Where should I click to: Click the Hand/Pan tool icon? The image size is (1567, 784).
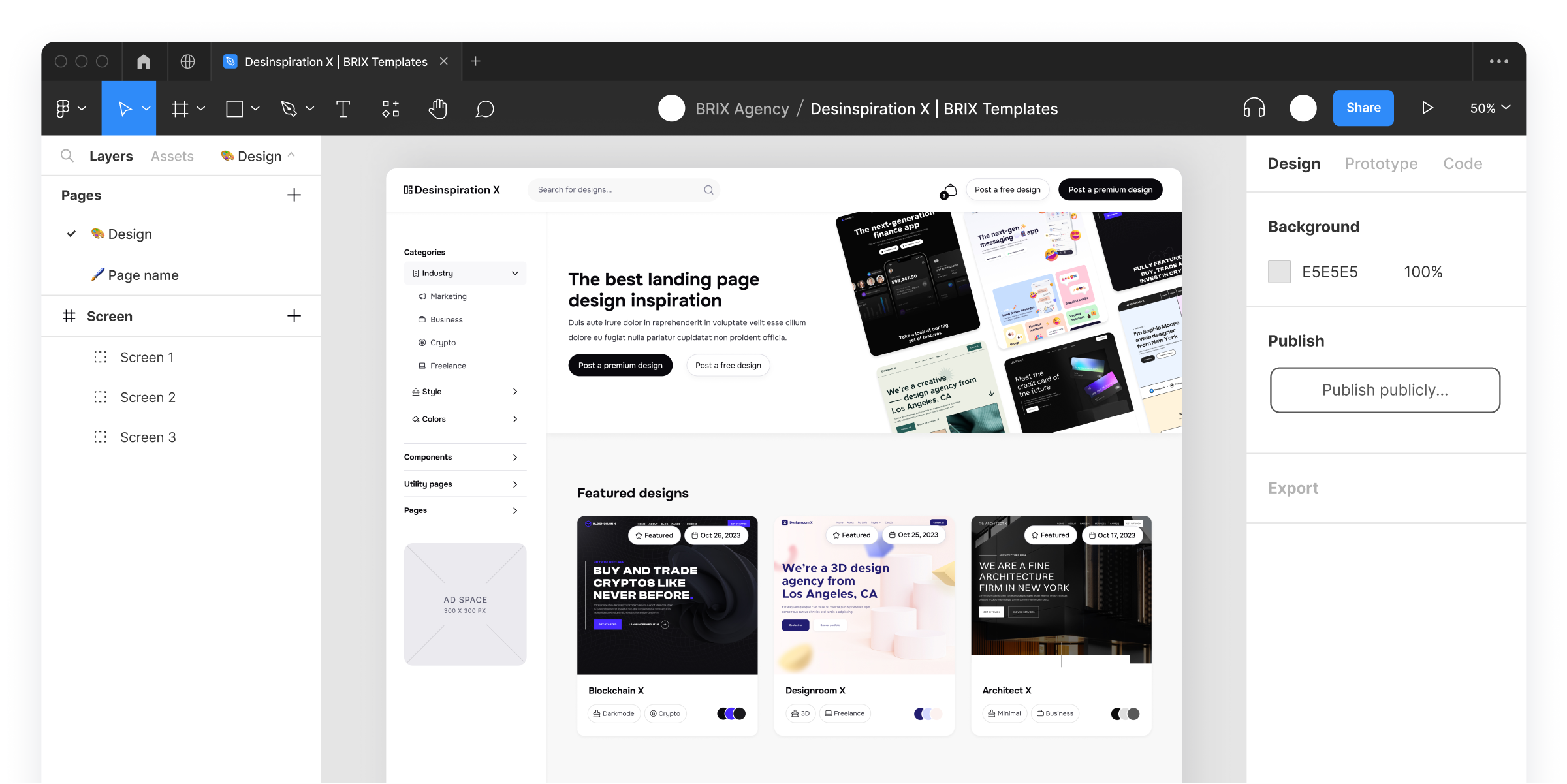coord(437,108)
